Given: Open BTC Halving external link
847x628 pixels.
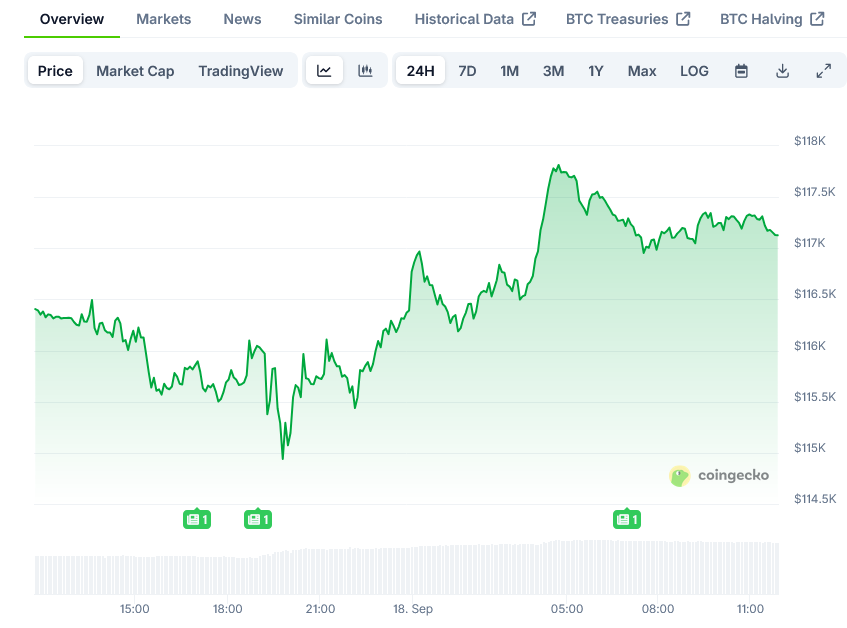Looking at the screenshot, I should [x=772, y=19].
